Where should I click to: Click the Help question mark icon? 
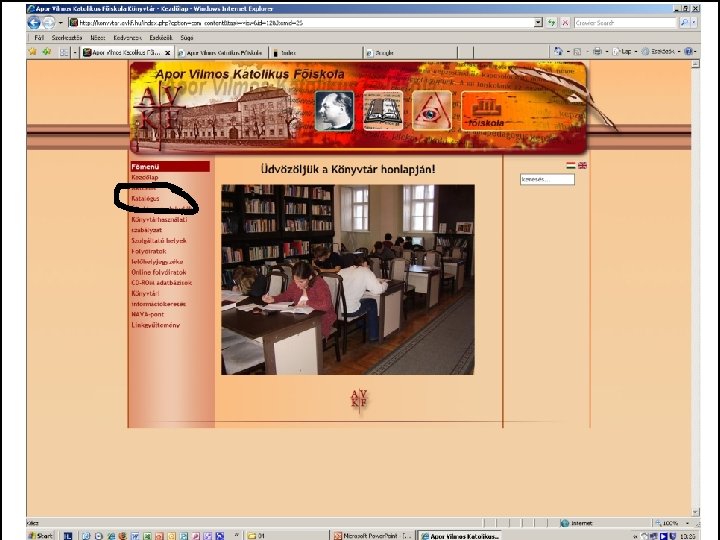tap(688, 51)
